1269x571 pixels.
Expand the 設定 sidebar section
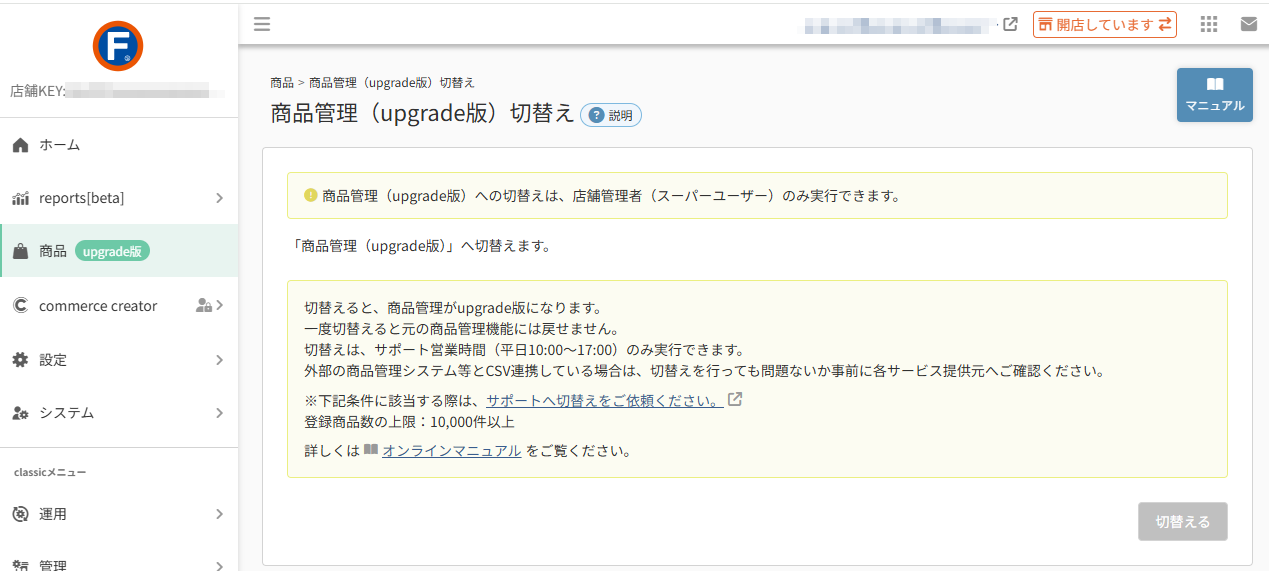[119, 360]
